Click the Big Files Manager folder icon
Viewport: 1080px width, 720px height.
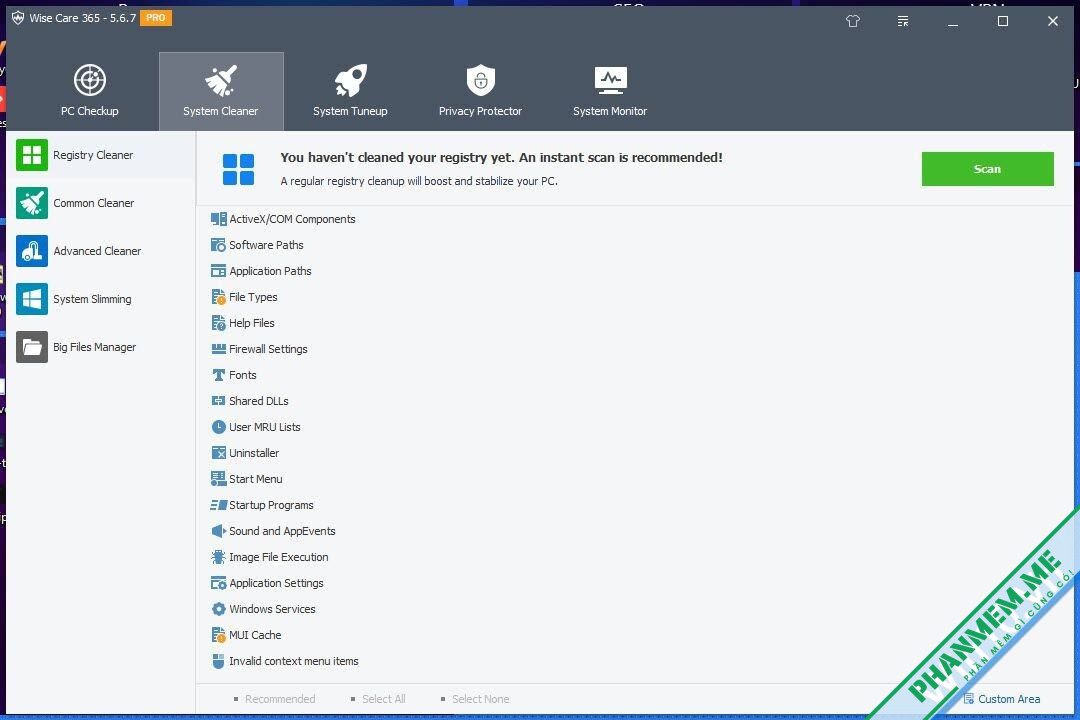tap(32, 347)
